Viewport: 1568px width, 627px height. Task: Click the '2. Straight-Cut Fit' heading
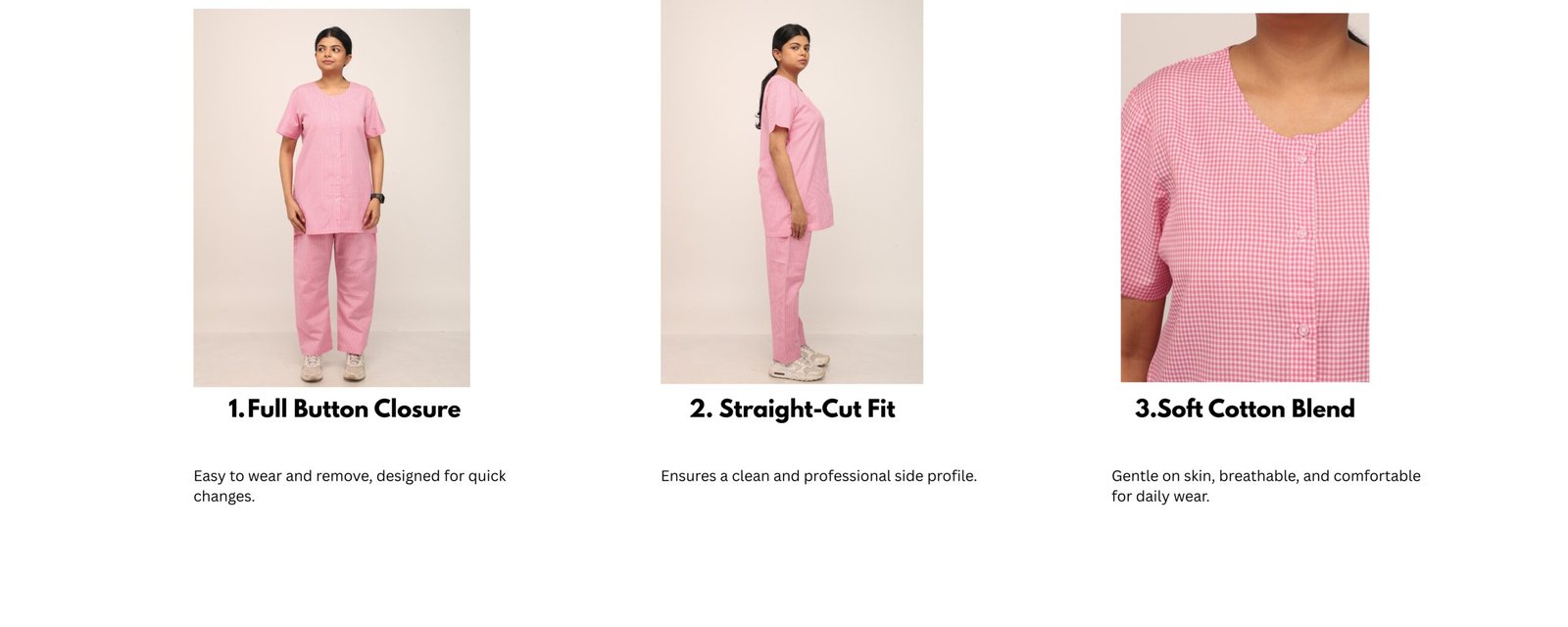tap(792, 409)
